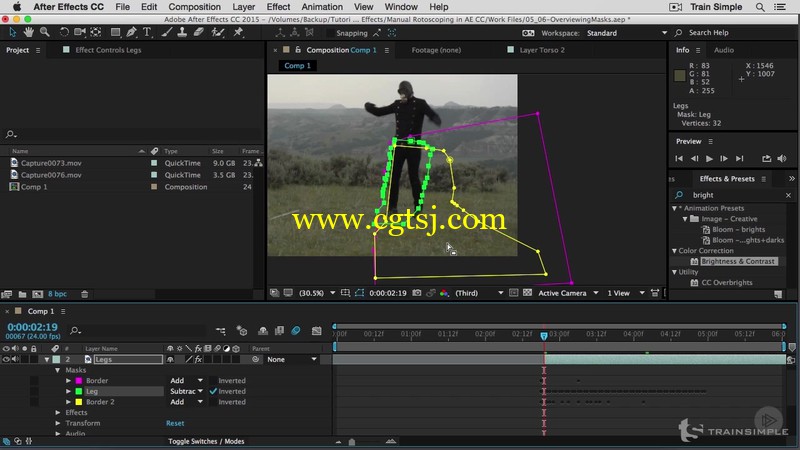The image size is (800, 450).
Task: Open the Composition menu
Action: point(194,7)
